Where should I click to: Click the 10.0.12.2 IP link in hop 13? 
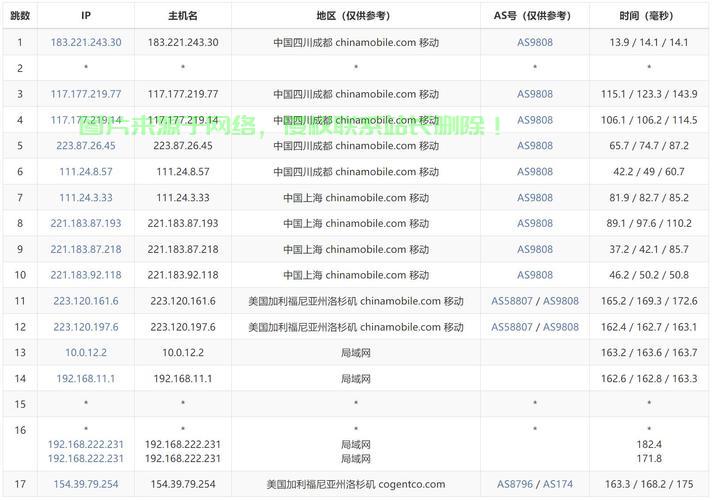point(86,353)
